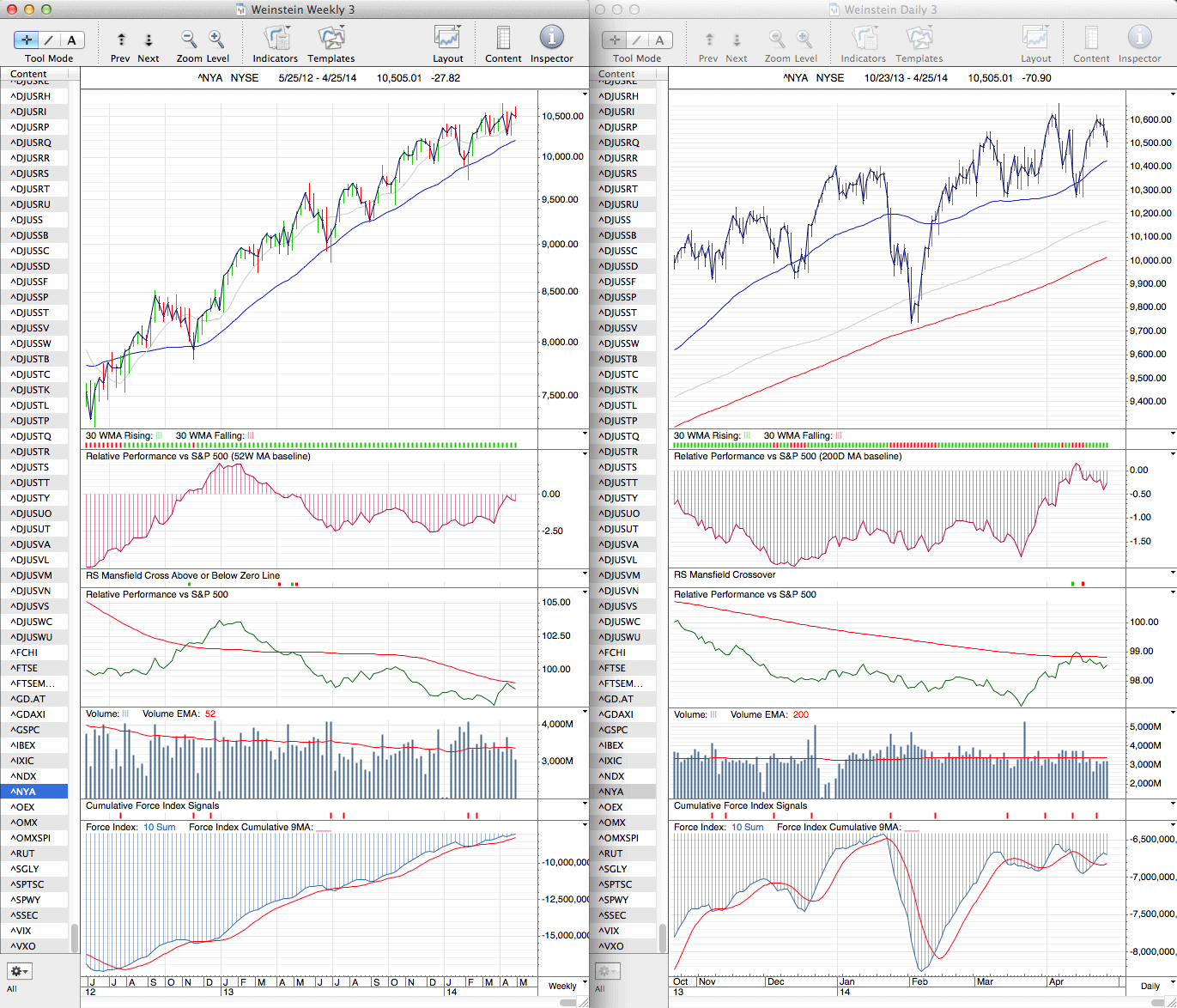Open Inspector in Weekly window toolbar

(551, 39)
